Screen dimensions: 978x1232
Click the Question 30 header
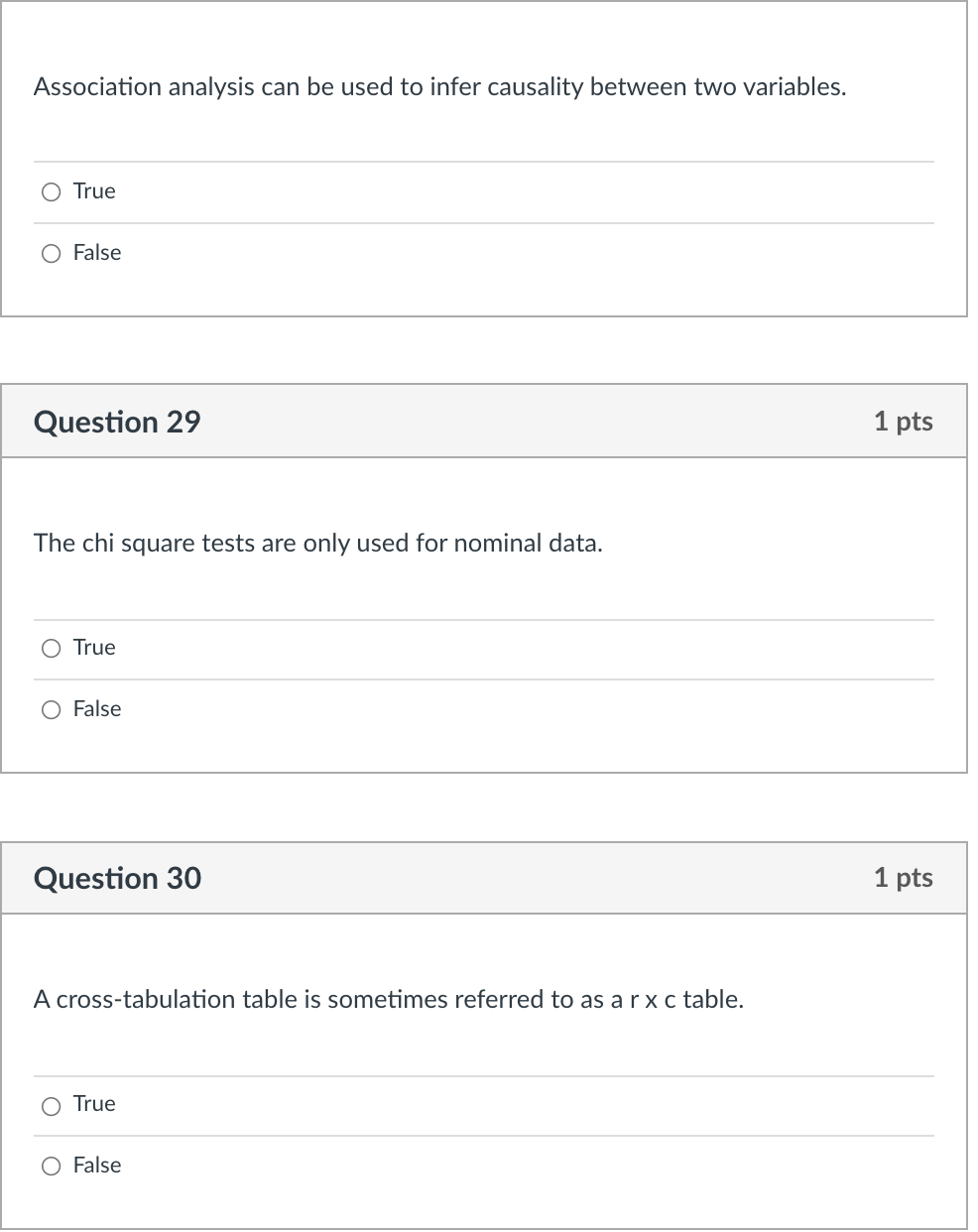pos(118,878)
